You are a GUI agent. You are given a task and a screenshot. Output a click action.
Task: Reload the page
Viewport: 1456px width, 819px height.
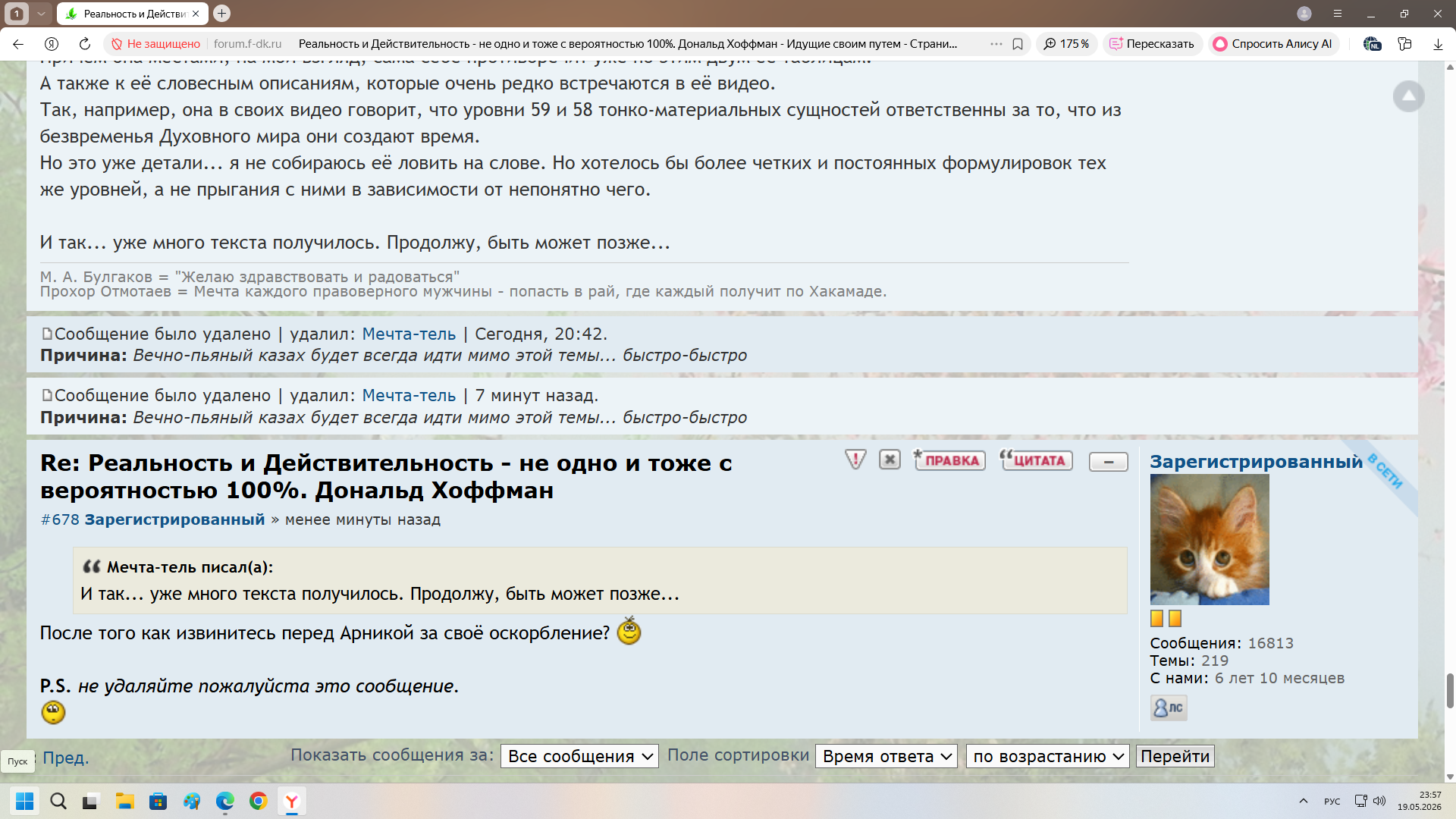tap(85, 44)
